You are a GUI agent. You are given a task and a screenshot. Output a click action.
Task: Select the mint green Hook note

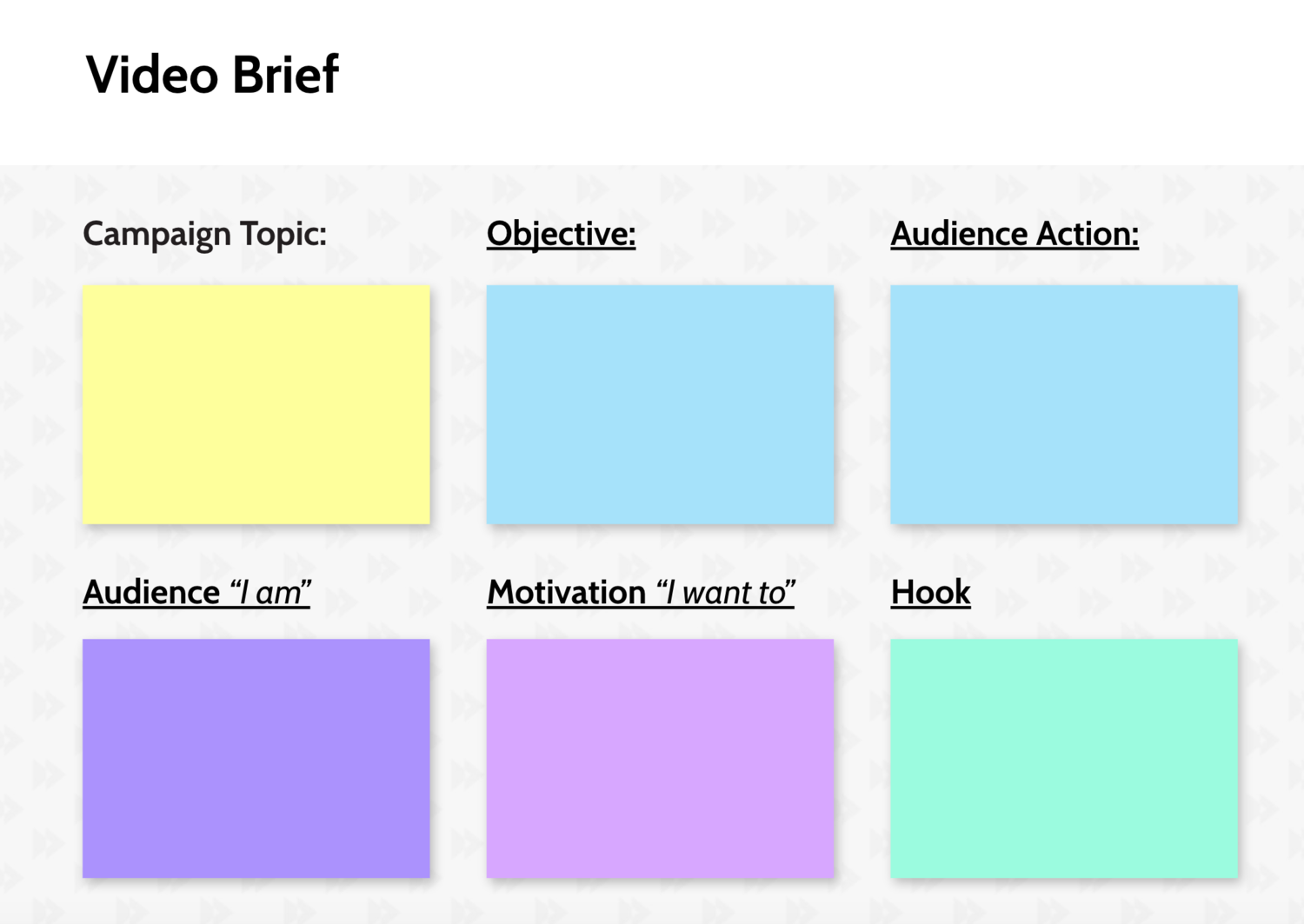1064,758
